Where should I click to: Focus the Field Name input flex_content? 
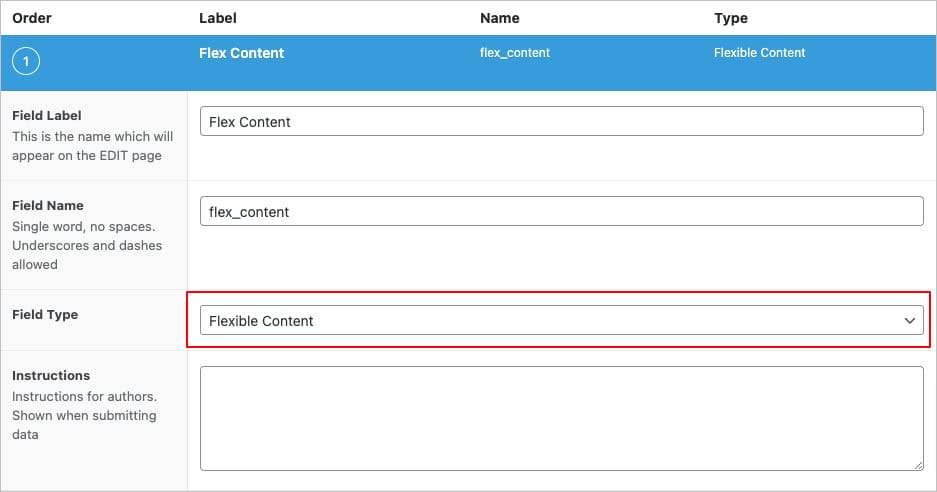562,211
